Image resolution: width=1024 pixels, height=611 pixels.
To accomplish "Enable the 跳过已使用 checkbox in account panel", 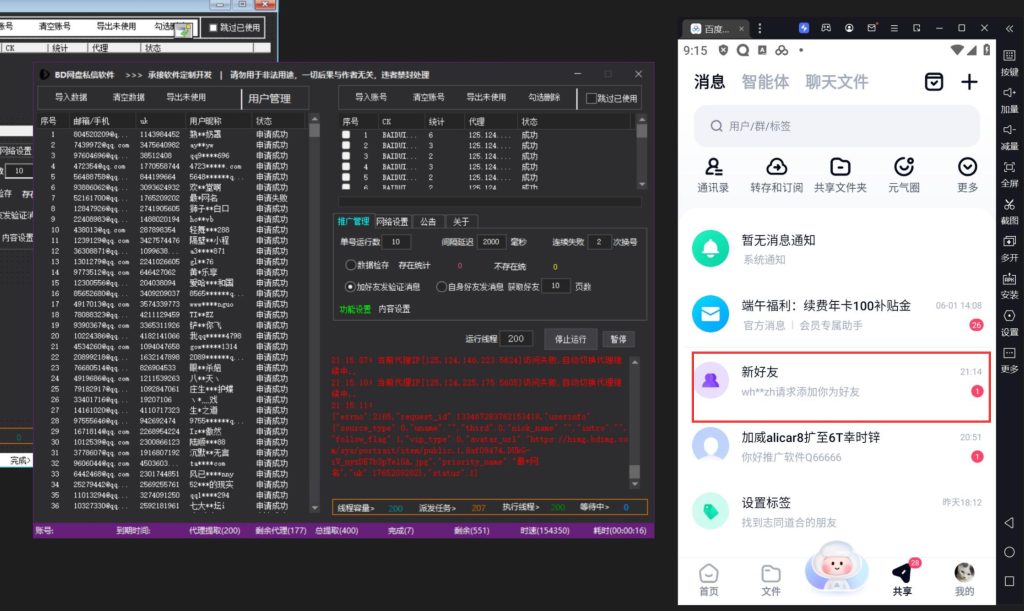I will click(592, 98).
